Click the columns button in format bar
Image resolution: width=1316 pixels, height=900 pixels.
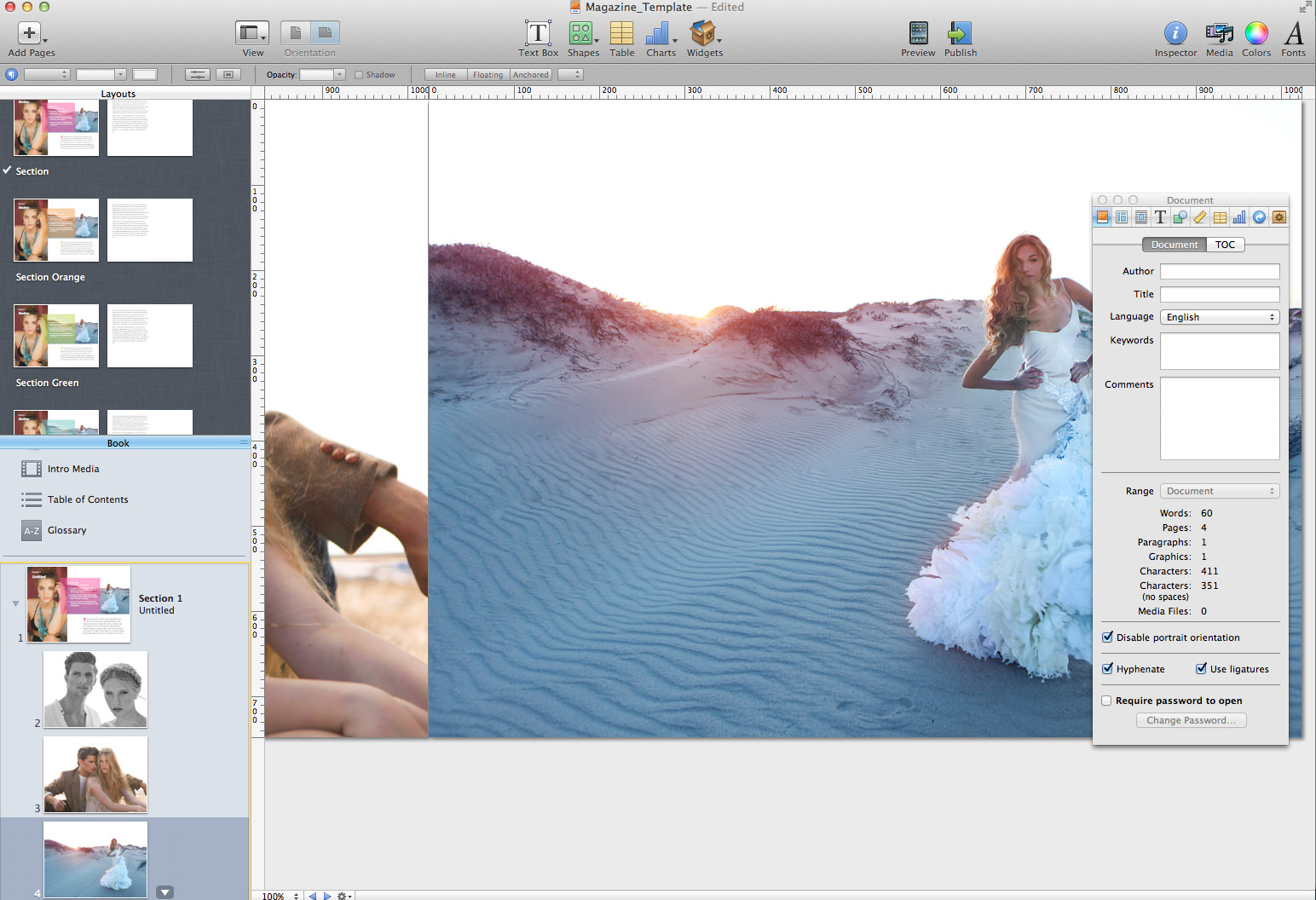tap(228, 75)
